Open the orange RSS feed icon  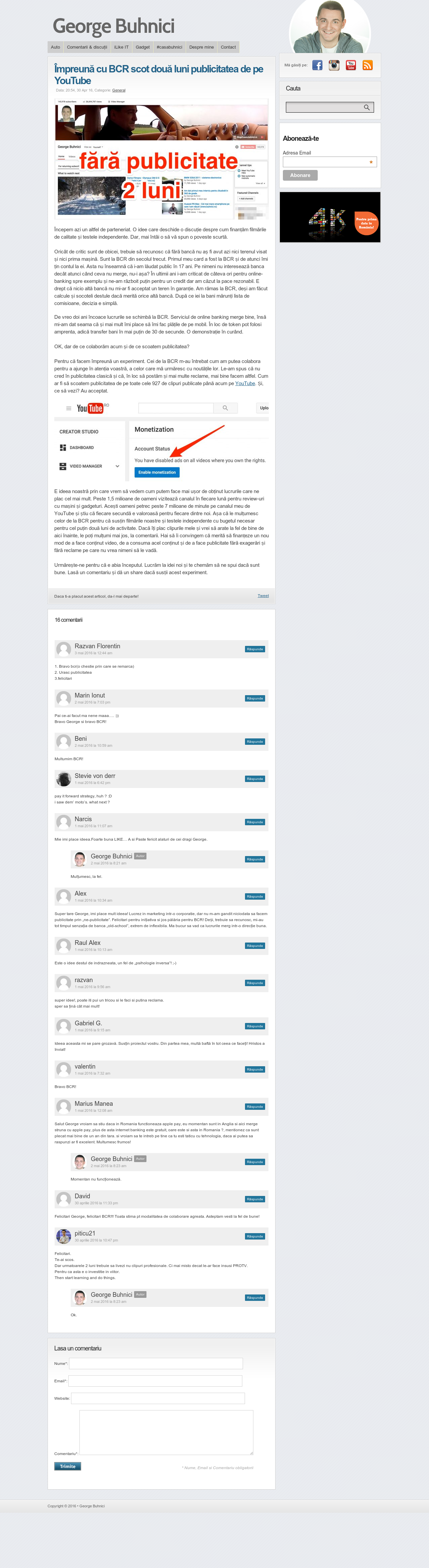[x=368, y=65]
